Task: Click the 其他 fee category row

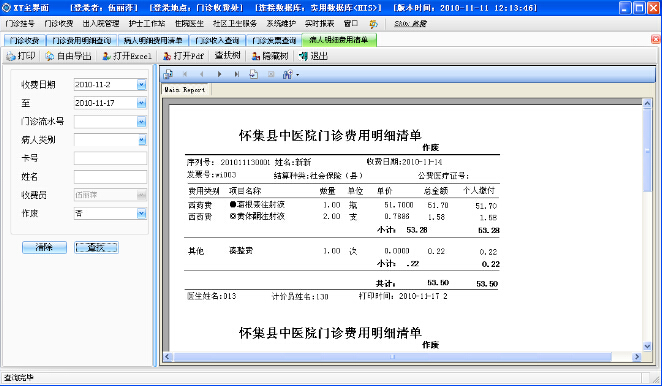Action: point(196,251)
